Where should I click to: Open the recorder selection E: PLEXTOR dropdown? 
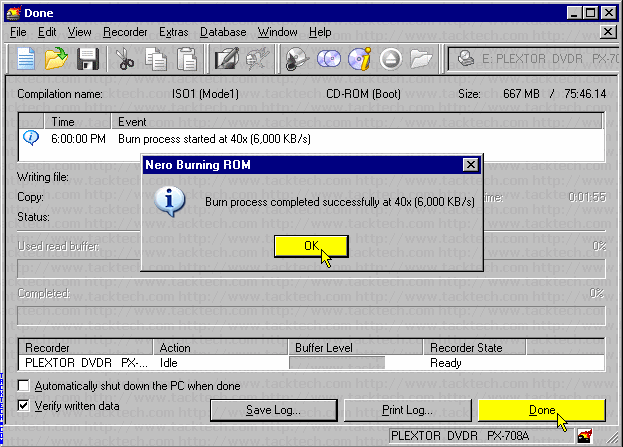point(532,59)
